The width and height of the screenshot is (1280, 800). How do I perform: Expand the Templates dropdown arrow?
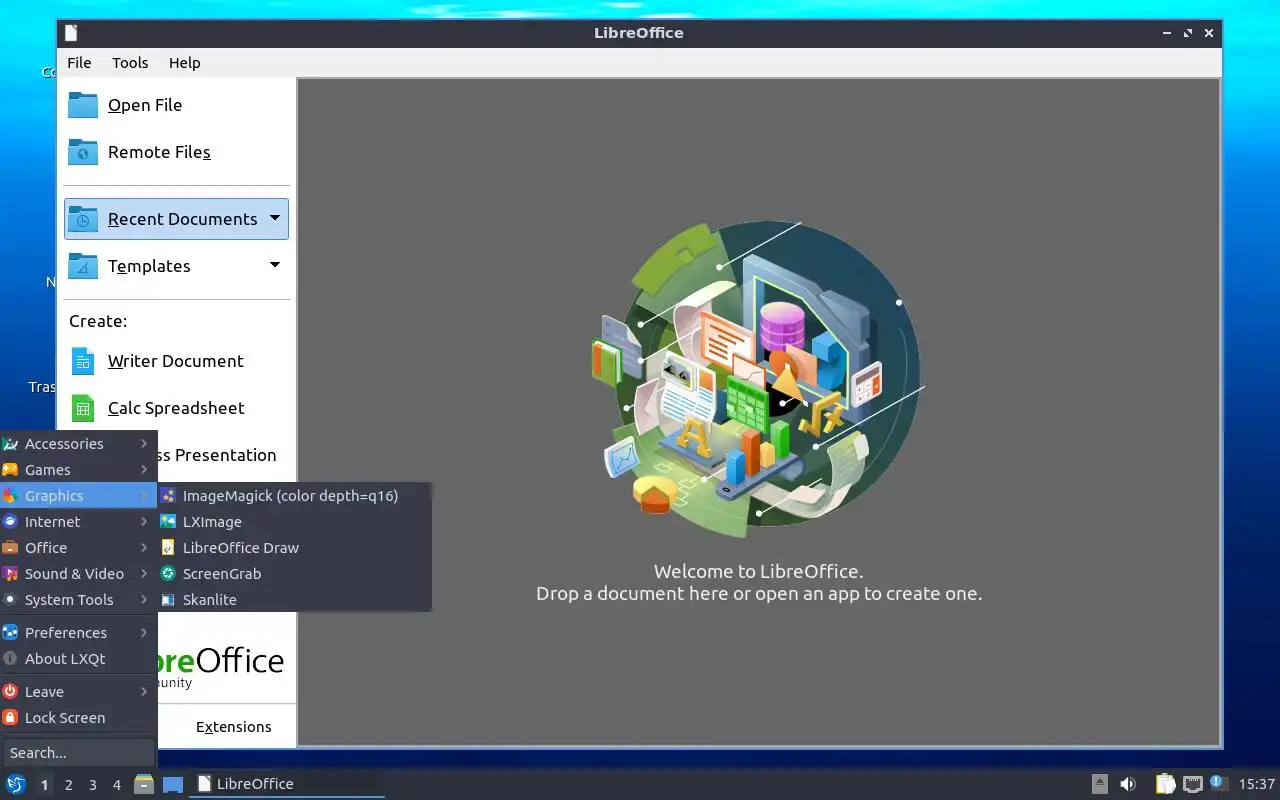tap(275, 265)
